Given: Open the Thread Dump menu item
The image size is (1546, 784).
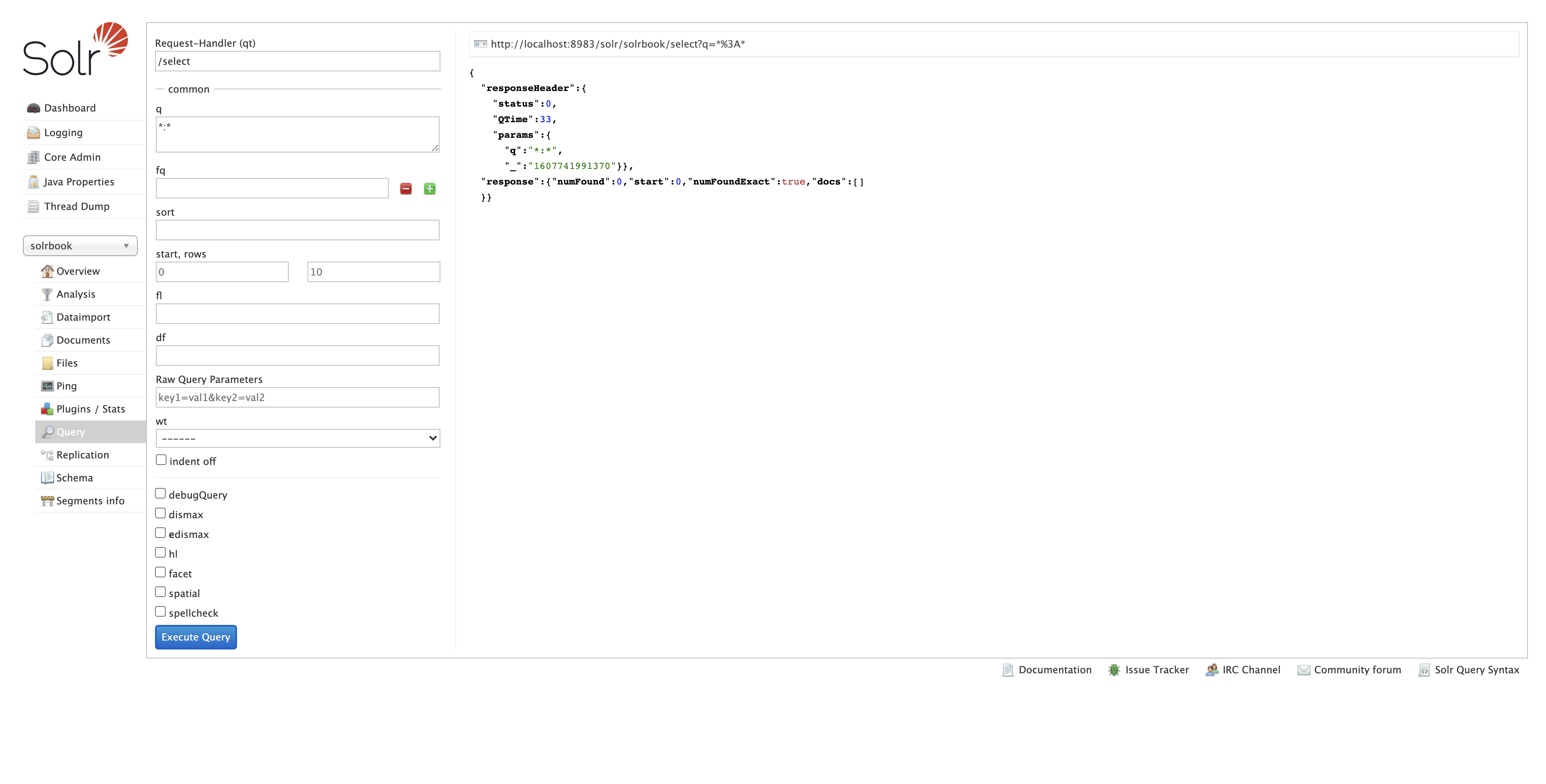Looking at the screenshot, I should pyautogui.click(x=84, y=207).
